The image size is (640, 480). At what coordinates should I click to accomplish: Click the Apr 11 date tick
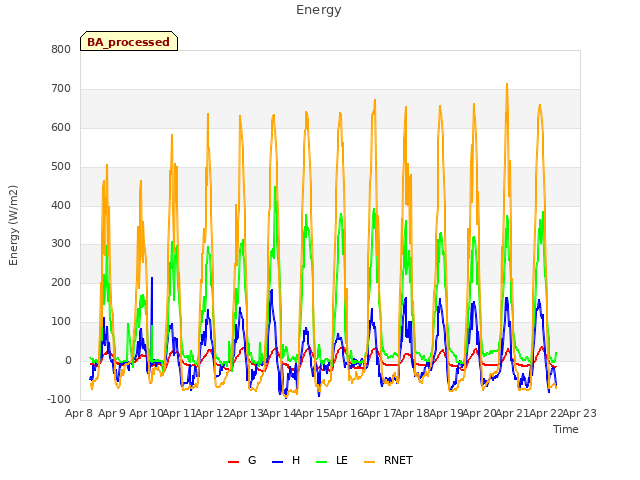[x=179, y=413]
